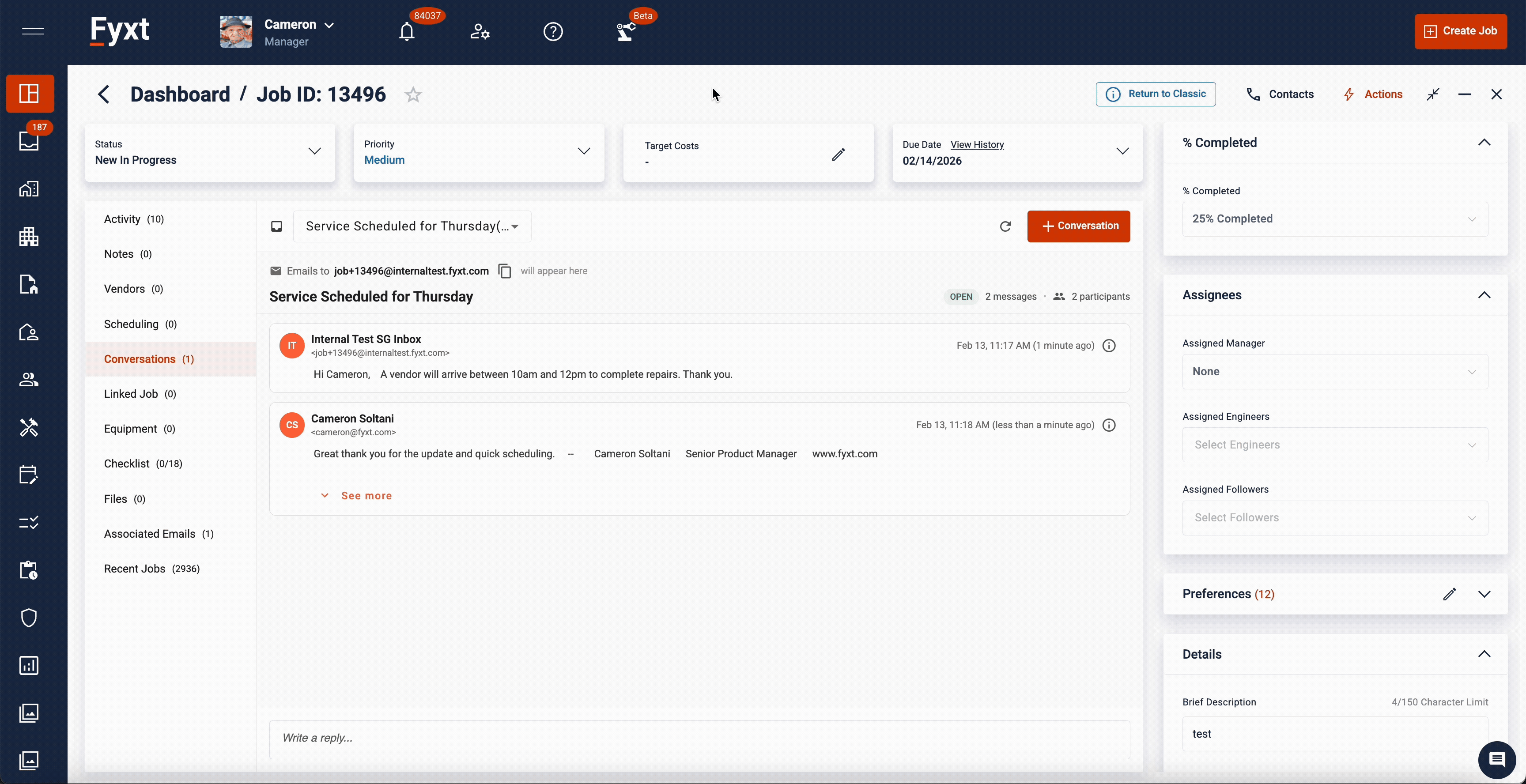This screenshot has width=1526, height=784.
Task: Open the Beta robot assistant icon
Action: (626, 31)
